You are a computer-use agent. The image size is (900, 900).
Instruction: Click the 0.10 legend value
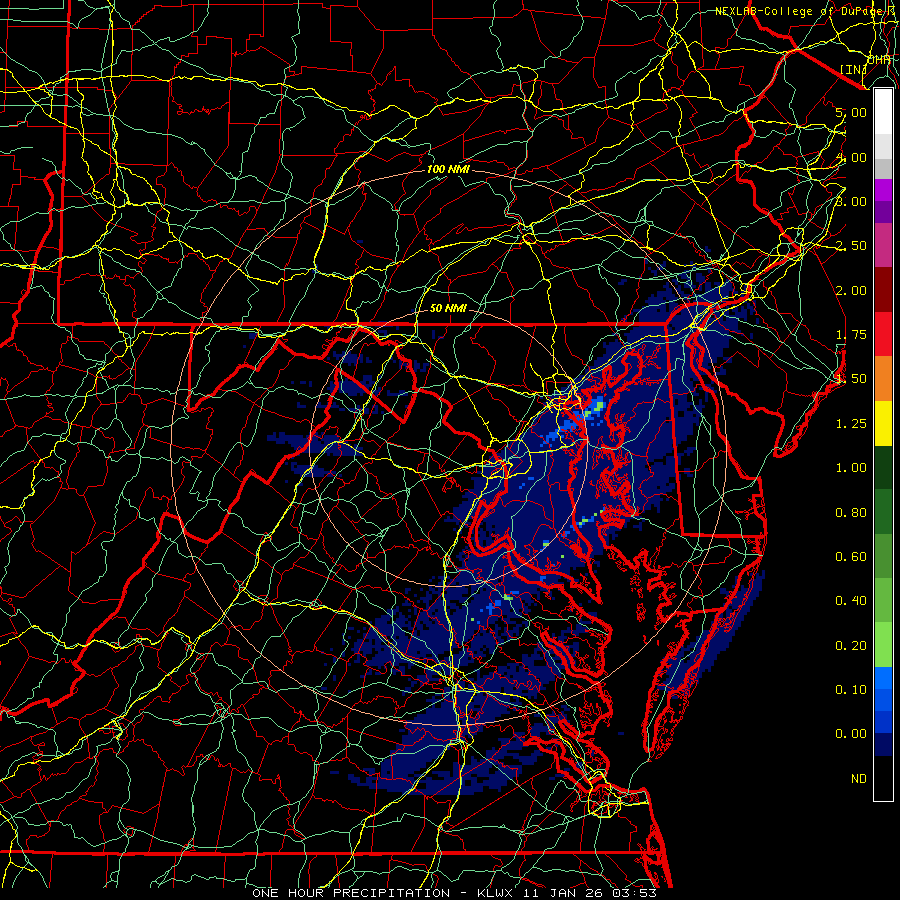(x=851, y=689)
